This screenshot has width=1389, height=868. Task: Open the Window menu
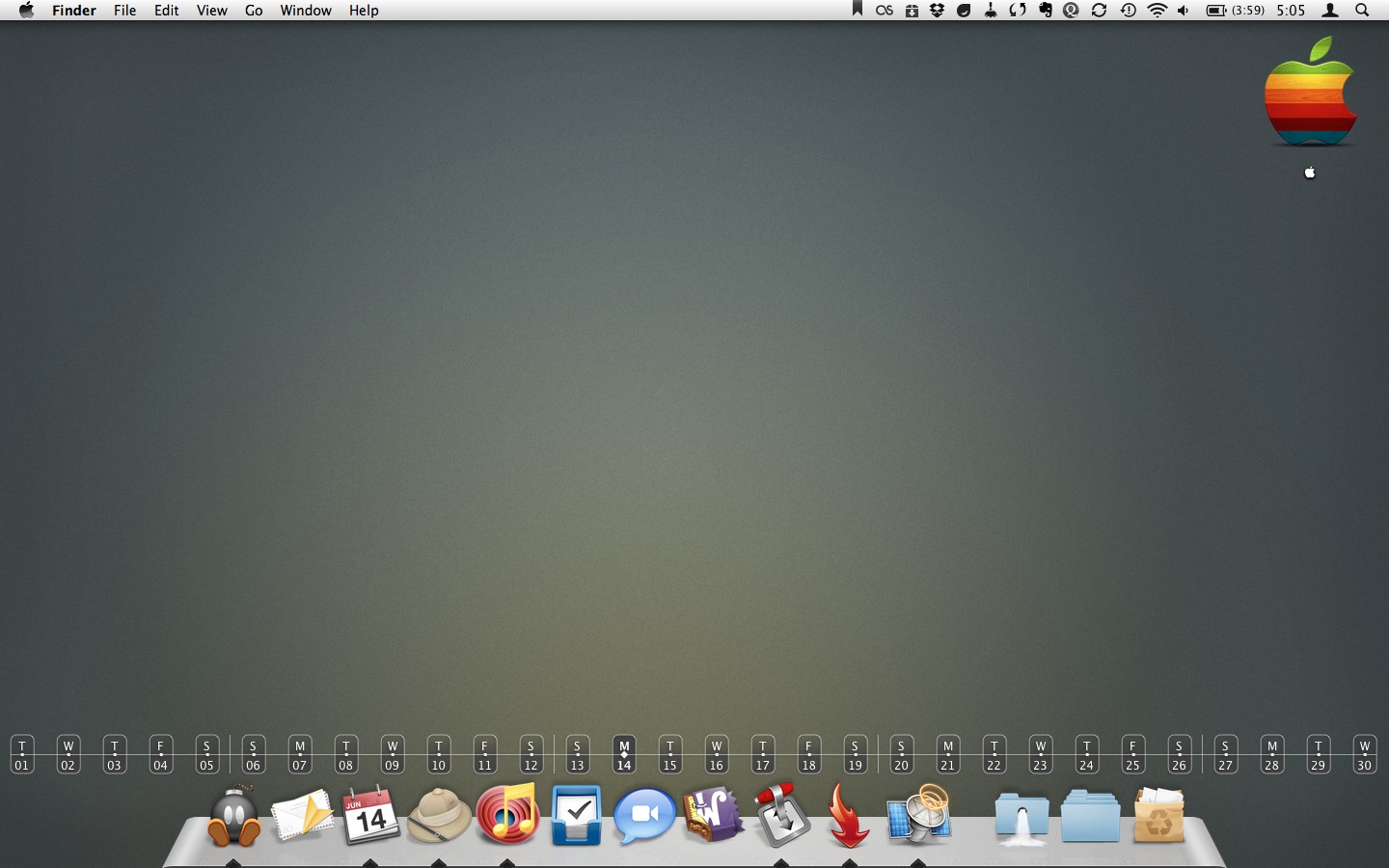click(x=306, y=11)
